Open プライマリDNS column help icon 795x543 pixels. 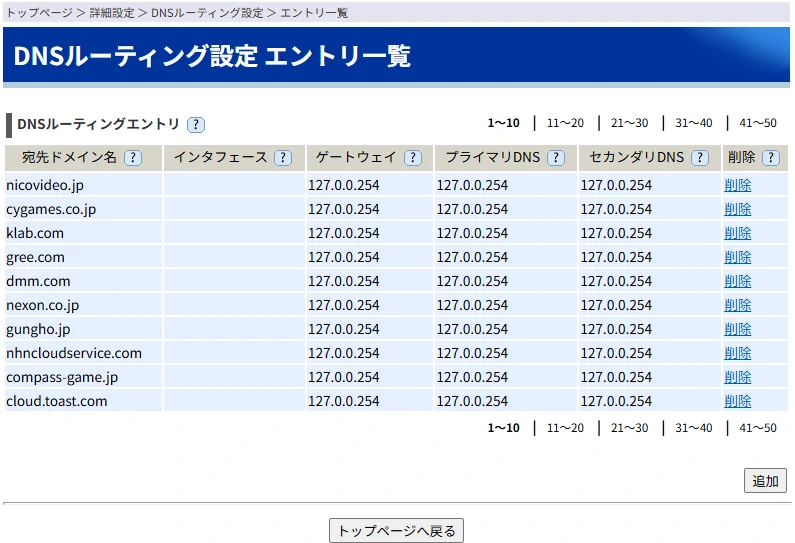(556, 158)
